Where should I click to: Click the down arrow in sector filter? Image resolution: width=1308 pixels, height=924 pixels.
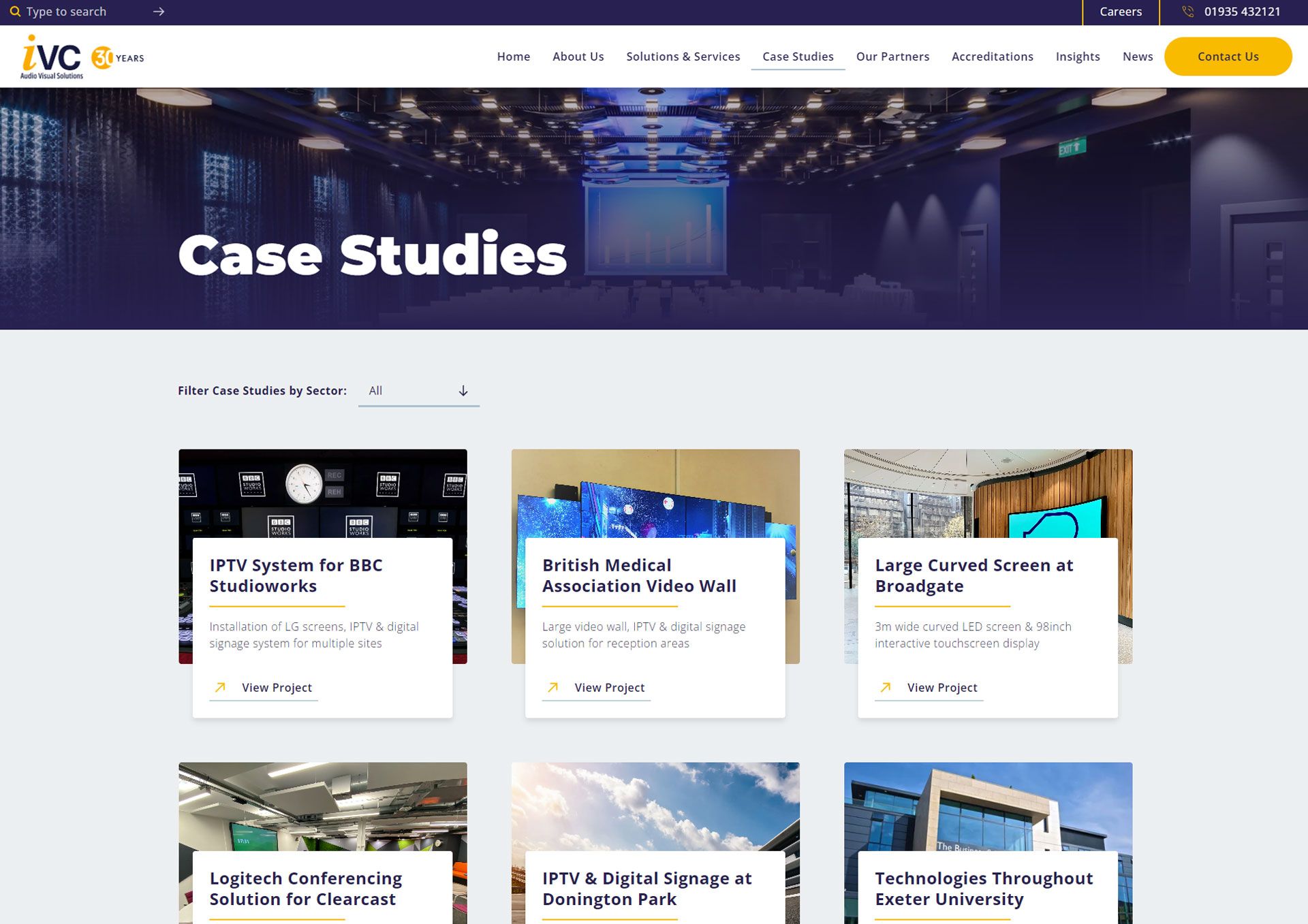(463, 391)
